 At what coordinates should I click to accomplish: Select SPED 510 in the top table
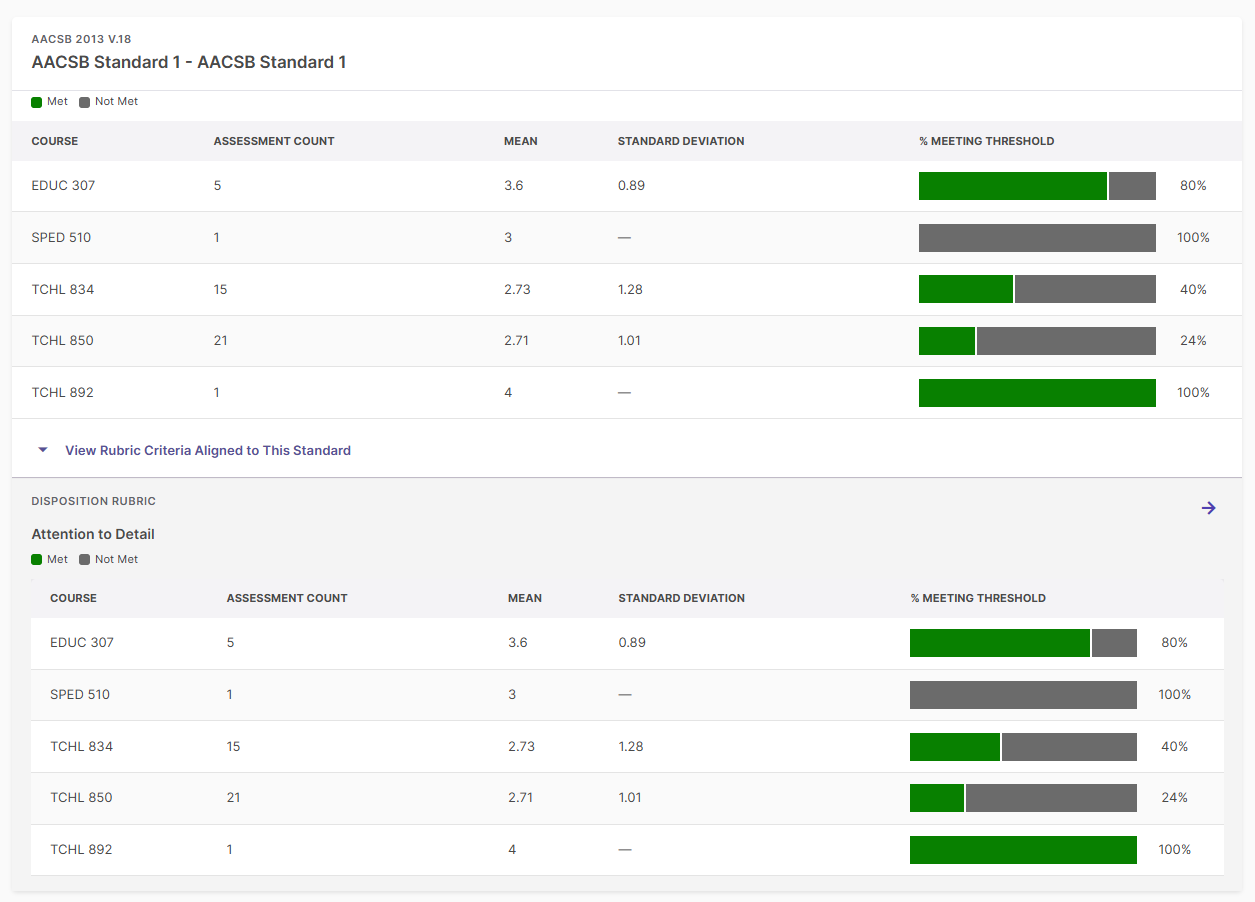pyautogui.click(x=61, y=238)
